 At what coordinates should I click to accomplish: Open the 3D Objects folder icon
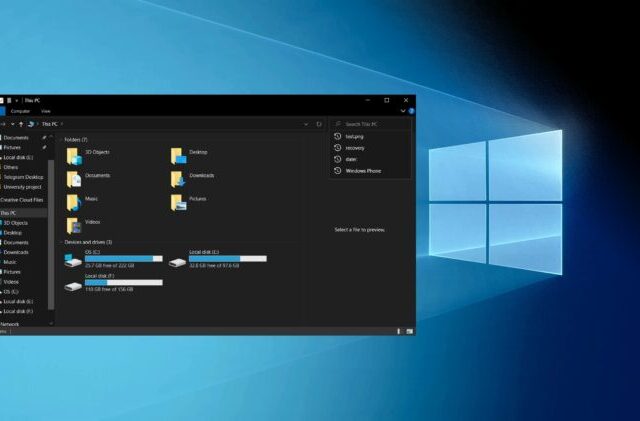pos(73,155)
